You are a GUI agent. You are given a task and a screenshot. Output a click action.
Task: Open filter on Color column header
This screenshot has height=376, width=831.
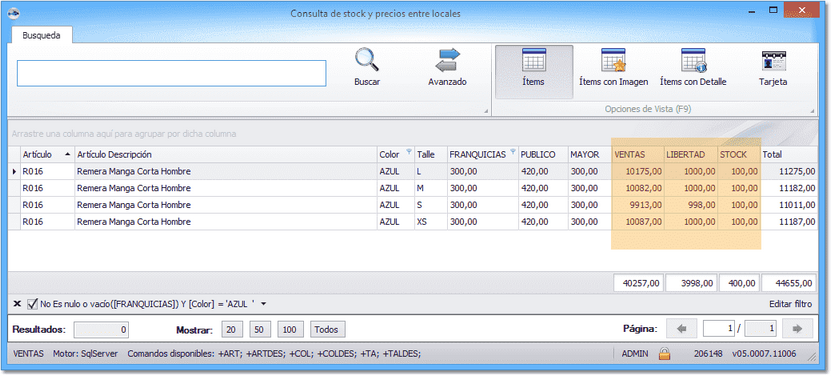click(x=409, y=152)
